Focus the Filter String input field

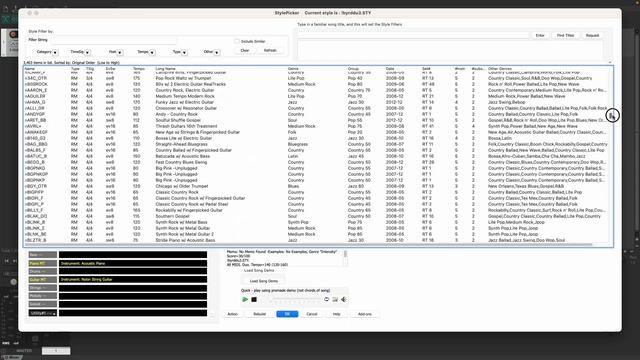coord(114,40)
